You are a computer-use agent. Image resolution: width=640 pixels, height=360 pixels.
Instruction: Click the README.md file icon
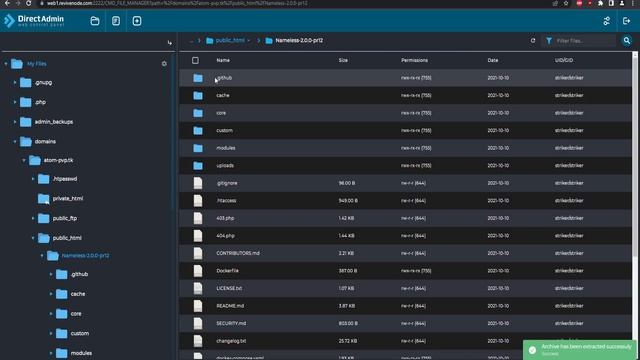pos(198,306)
